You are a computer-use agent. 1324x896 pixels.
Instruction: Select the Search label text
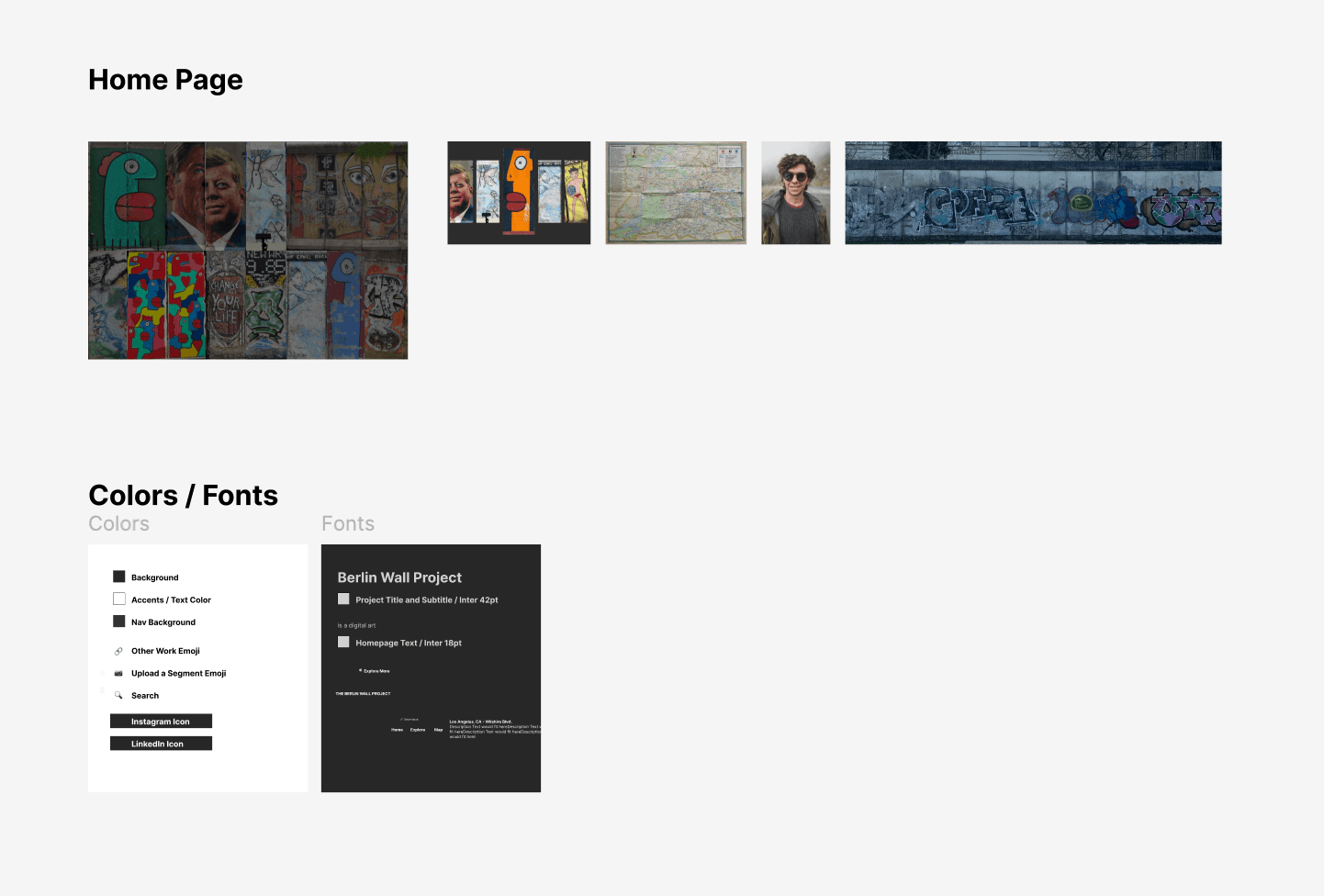coord(145,696)
